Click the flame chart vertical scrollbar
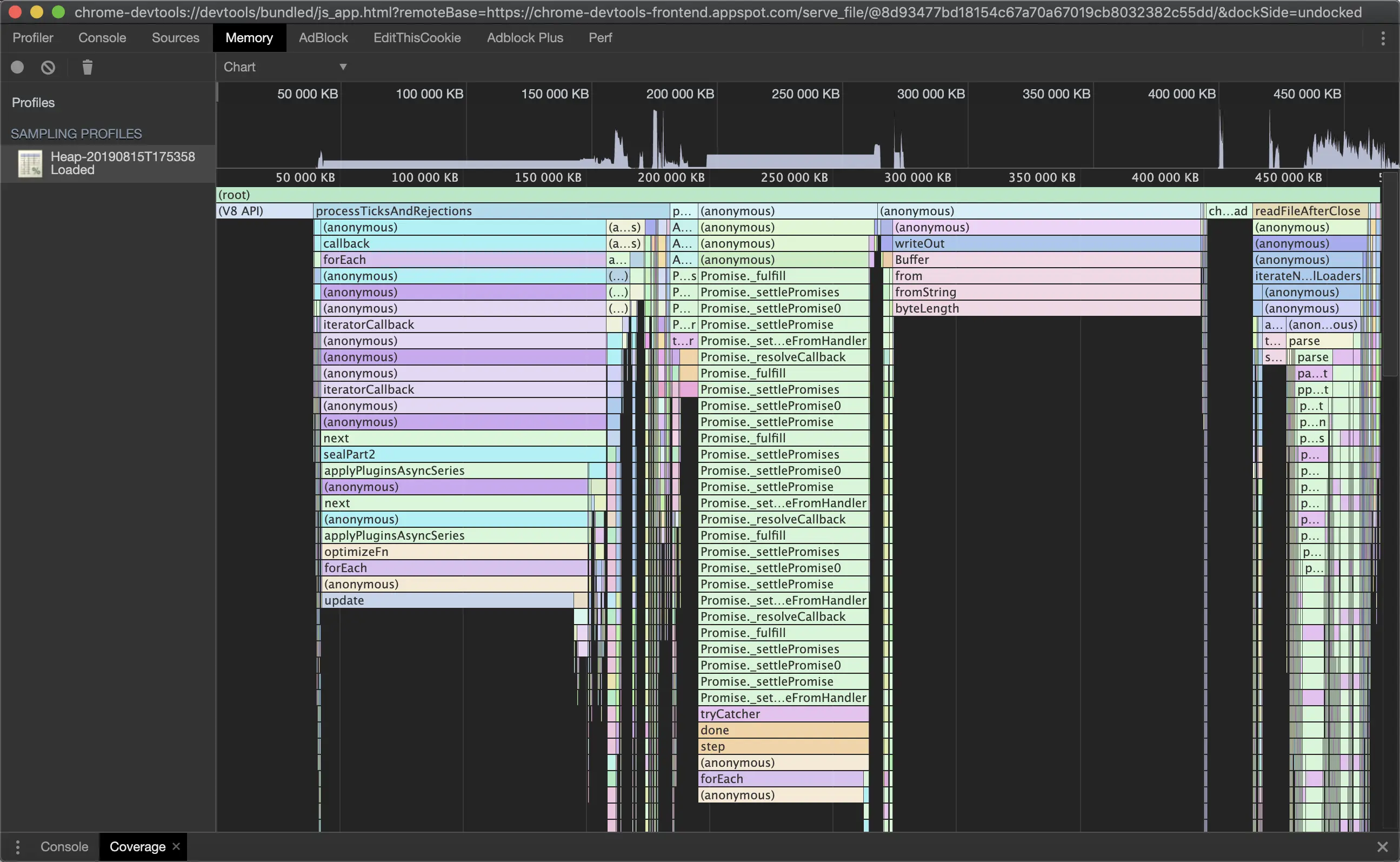 [x=1390, y=274]
